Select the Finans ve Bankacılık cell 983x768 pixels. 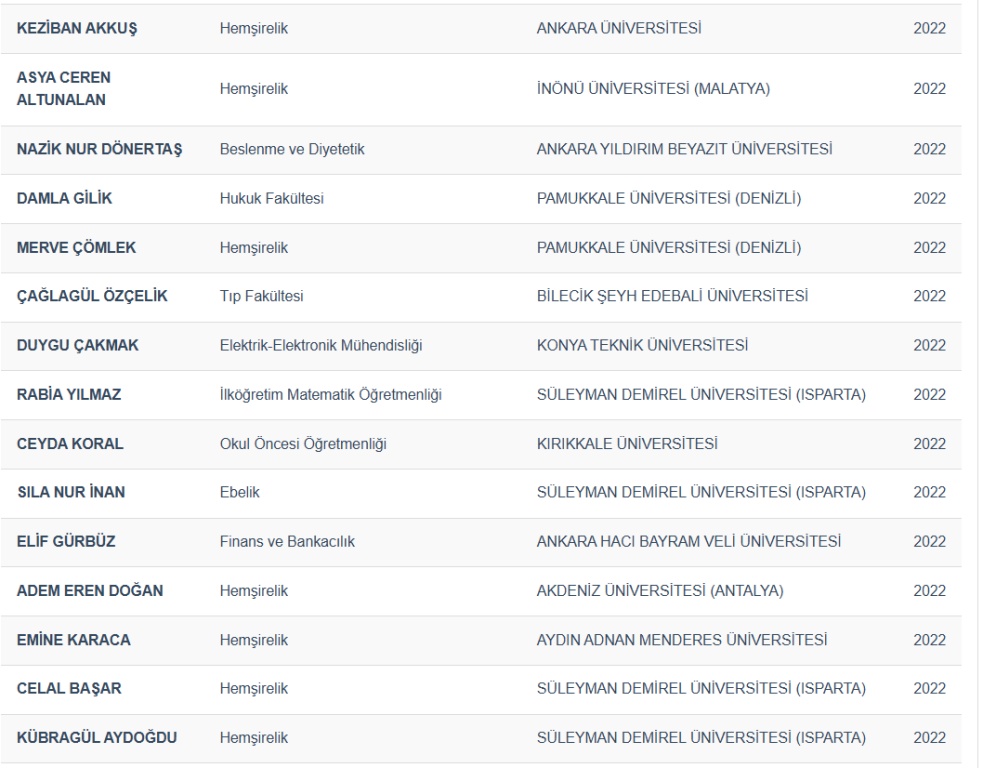[287, 542]
